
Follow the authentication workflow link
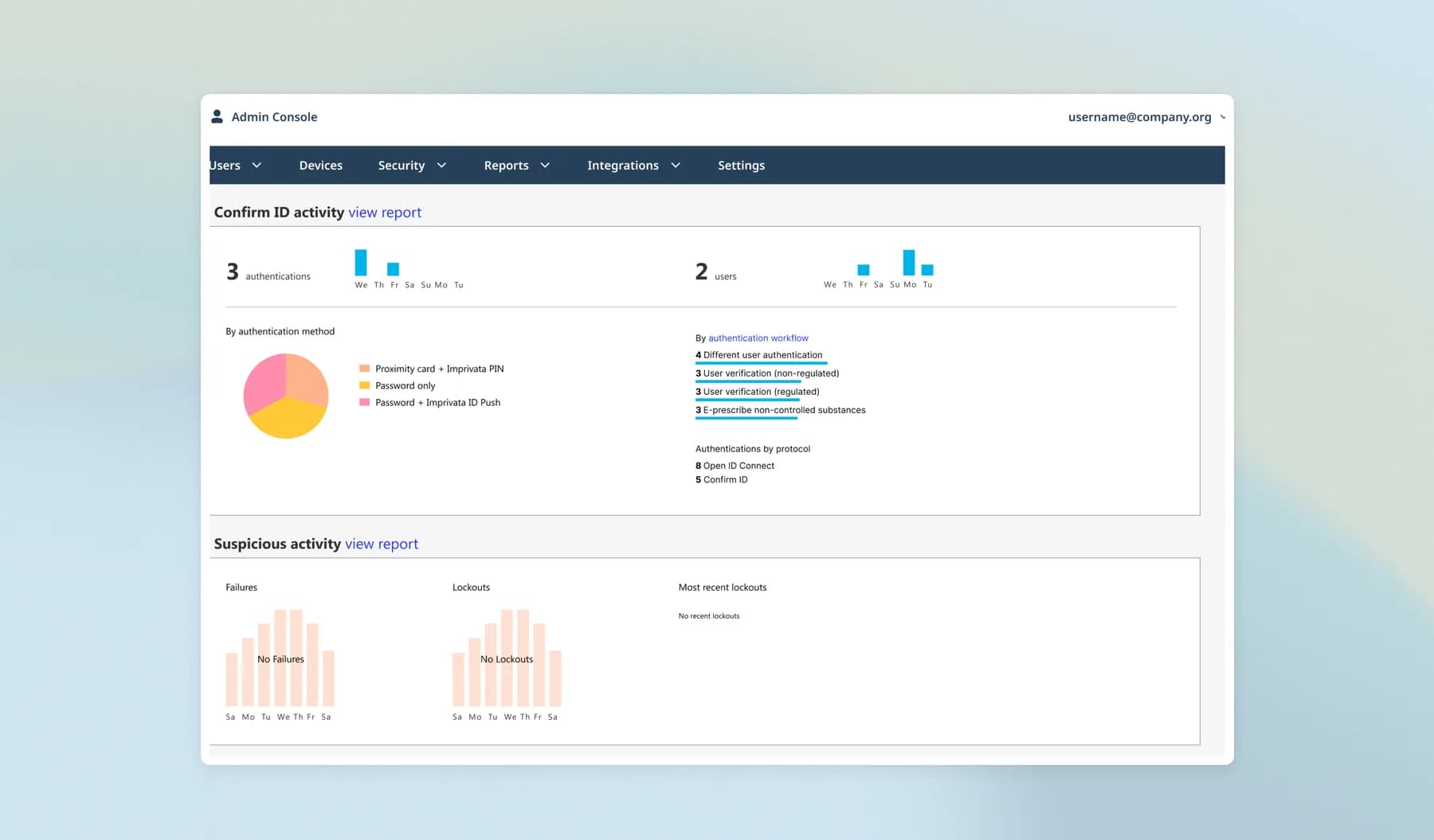(x=758, y=338)
